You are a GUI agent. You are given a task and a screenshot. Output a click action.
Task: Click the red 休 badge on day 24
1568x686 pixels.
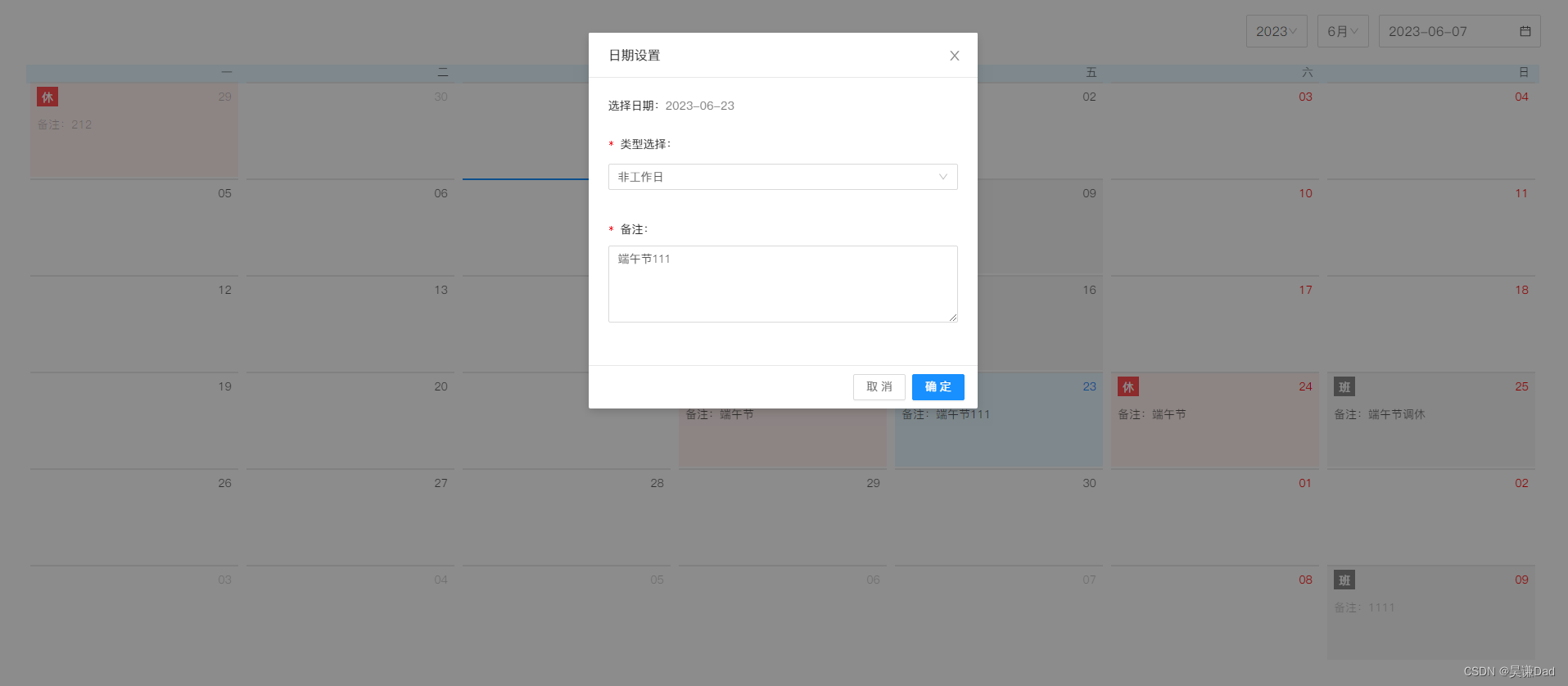click(x=1128, y=387)
